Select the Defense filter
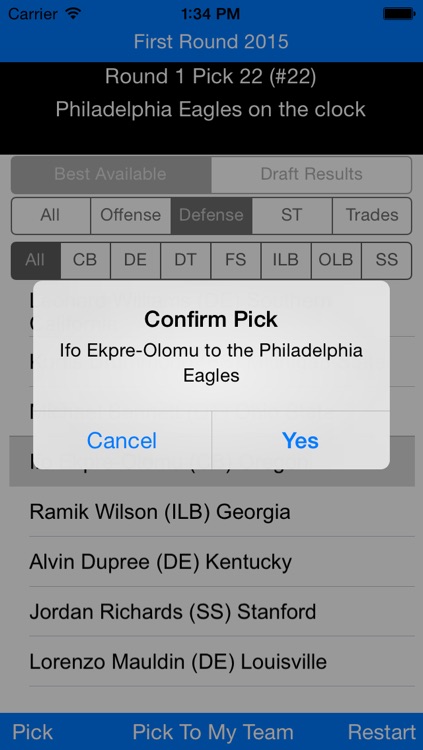Viewport: 423px width, 750px height. pos(212,215)
